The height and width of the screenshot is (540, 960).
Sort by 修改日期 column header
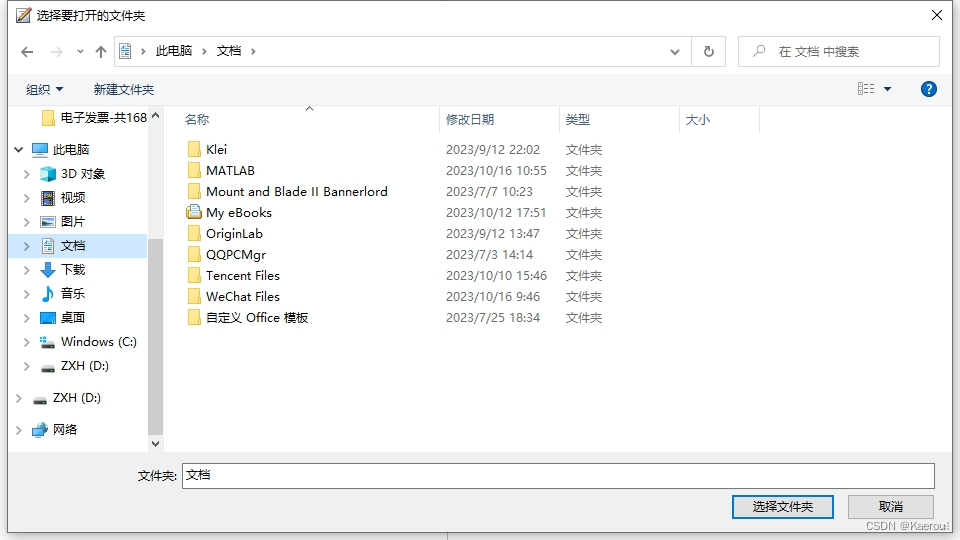point(470,120)
